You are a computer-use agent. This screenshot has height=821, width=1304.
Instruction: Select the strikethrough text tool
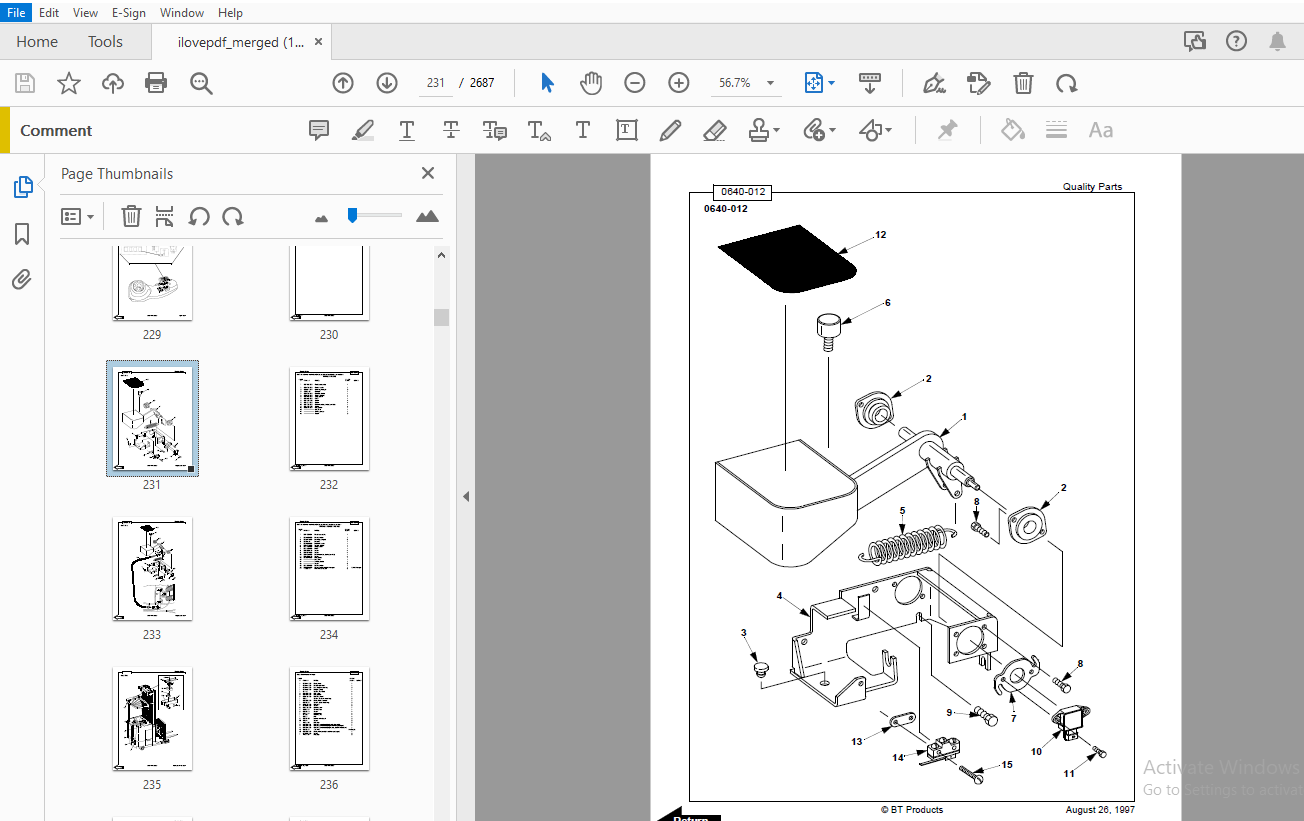click(x=451, y=130)
